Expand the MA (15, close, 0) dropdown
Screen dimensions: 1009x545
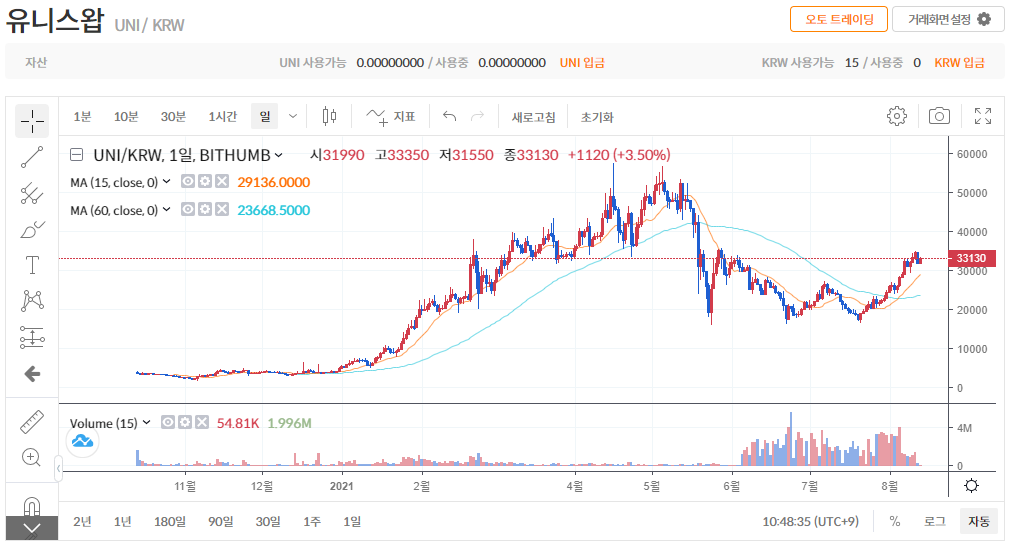[x=167, y=182]
